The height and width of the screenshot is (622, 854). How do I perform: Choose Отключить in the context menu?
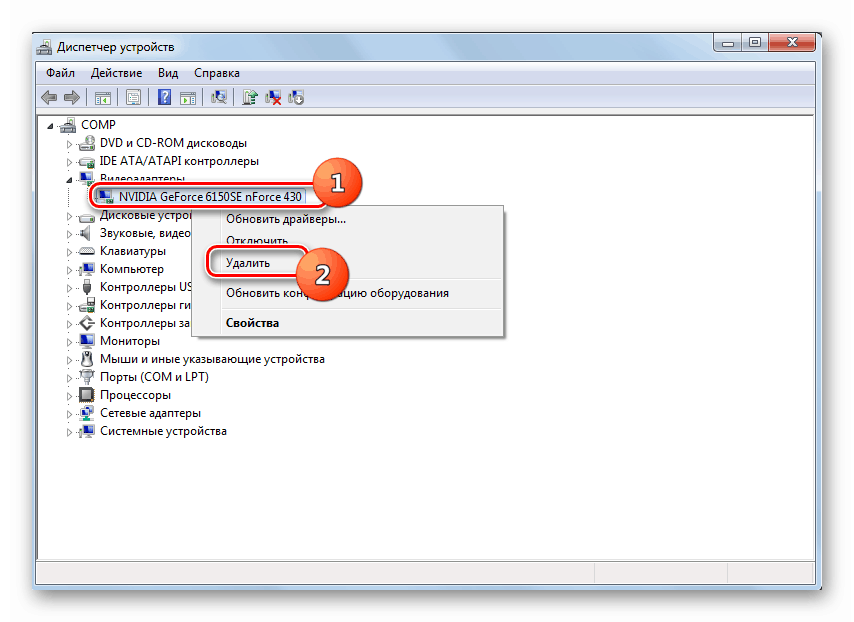347,240
